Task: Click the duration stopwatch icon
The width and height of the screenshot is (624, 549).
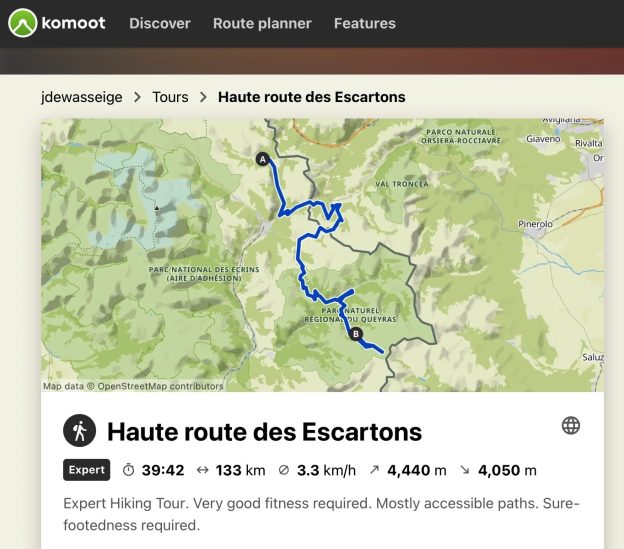Action: coord(128,470)
